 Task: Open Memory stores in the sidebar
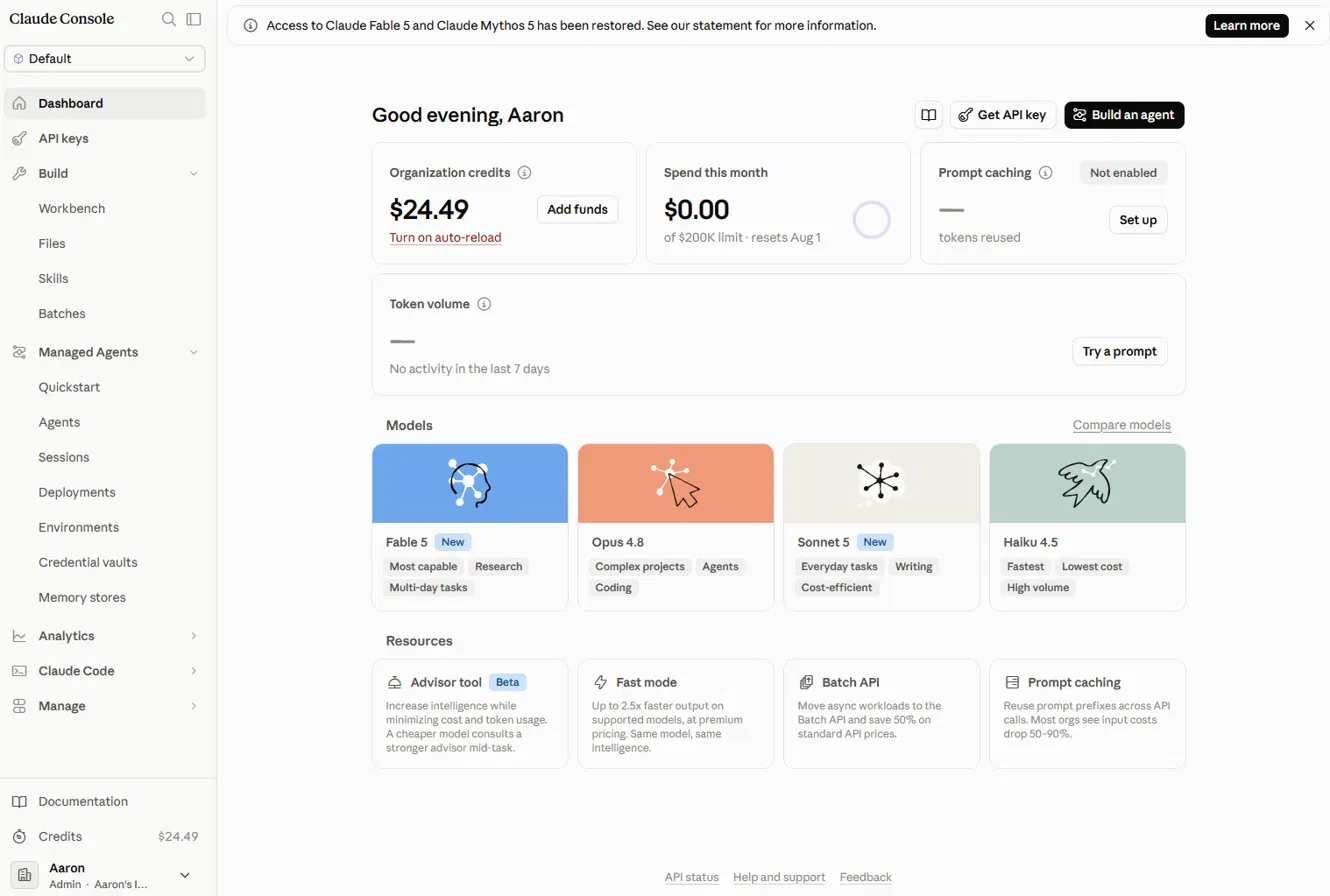point(82,597)
